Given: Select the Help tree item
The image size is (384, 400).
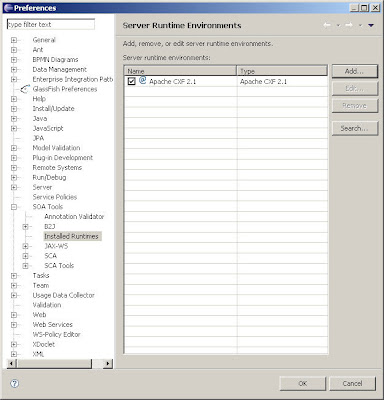Looking at the screenshot, I should point(39,99).
